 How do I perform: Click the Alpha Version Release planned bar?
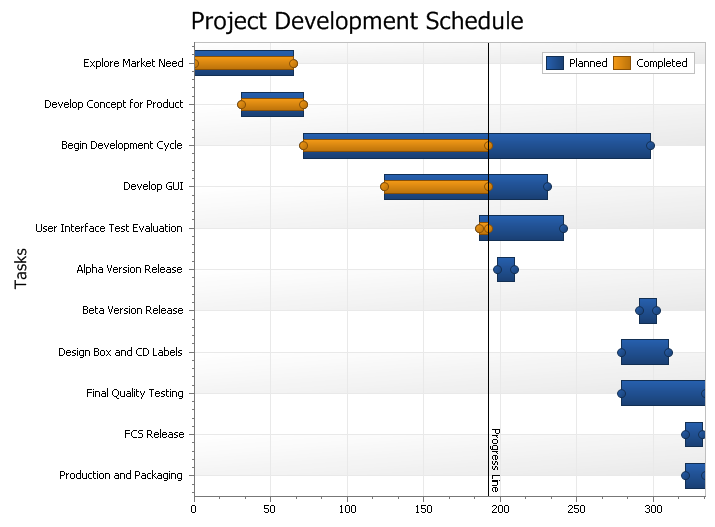(506, 269)
